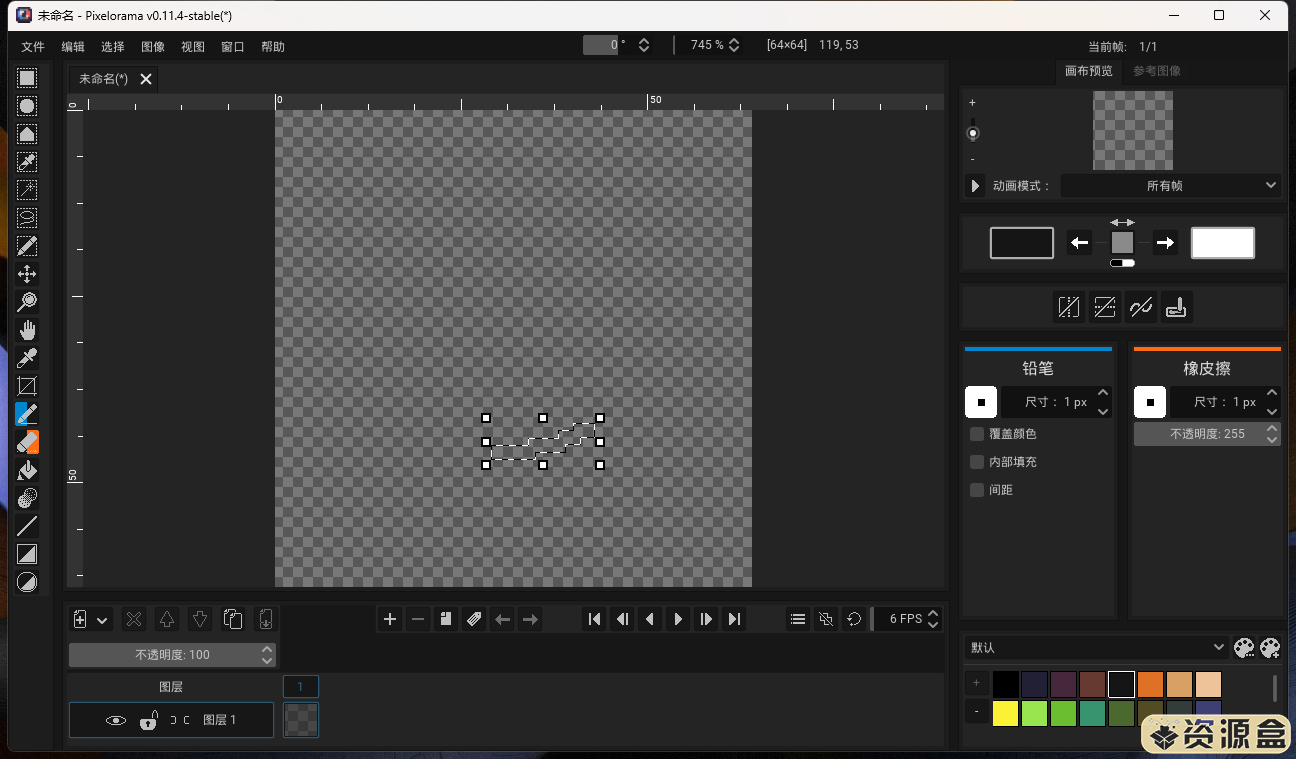
Task: Adjust the FPS stepper arrows
Action: (933, 619)
